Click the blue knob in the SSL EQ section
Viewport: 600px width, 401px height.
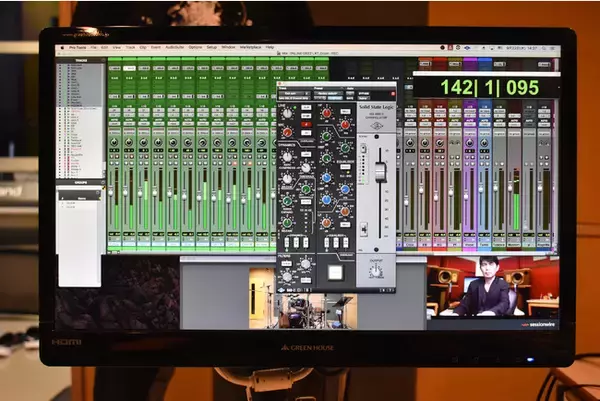(x=327, y=178)
